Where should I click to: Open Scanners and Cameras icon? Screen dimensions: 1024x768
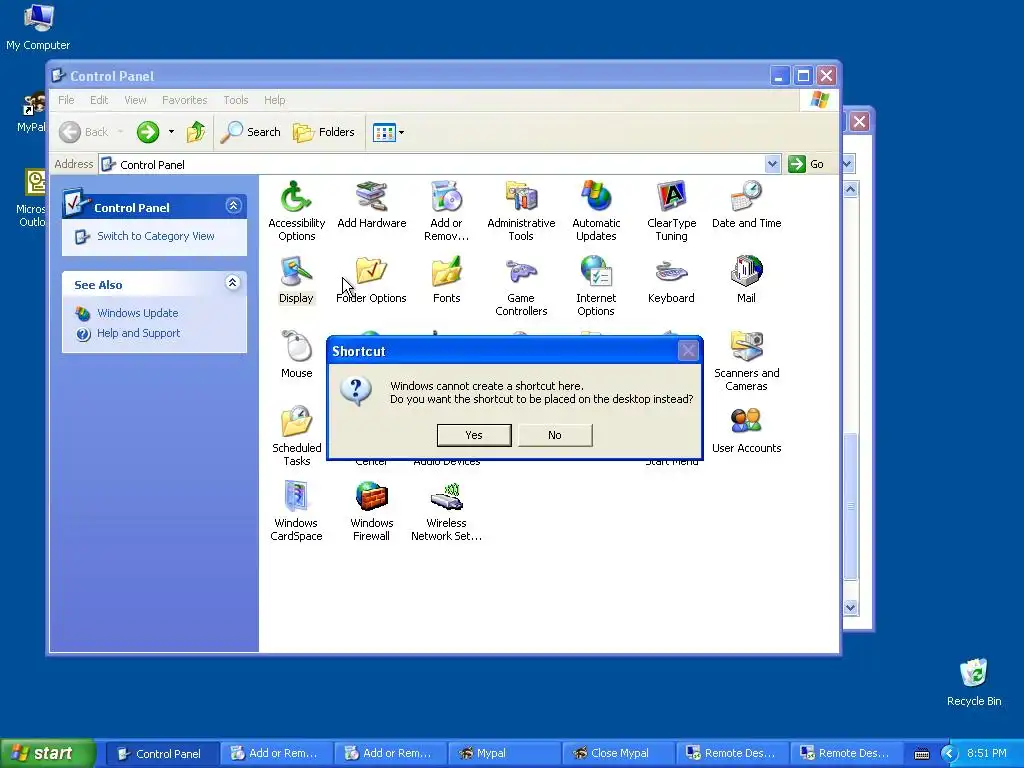pos(746,360)
